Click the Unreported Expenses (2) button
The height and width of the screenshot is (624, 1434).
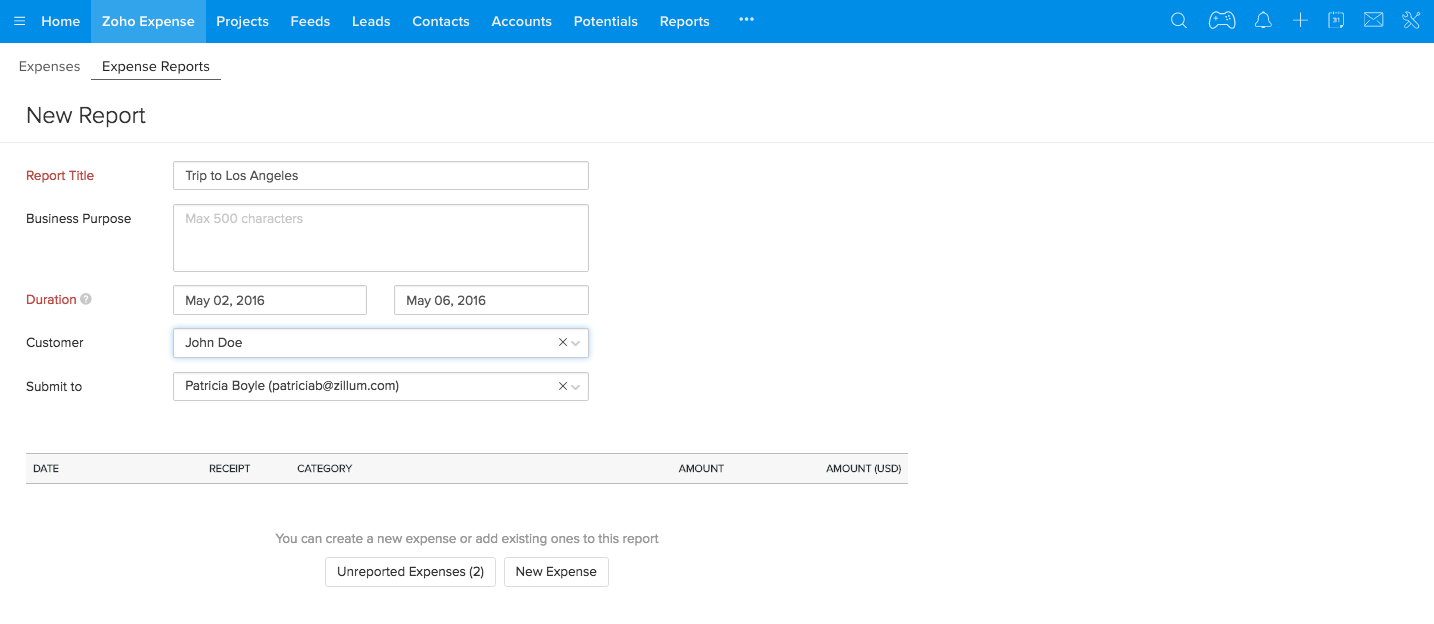pyautogui.click(x=410, y=571)
